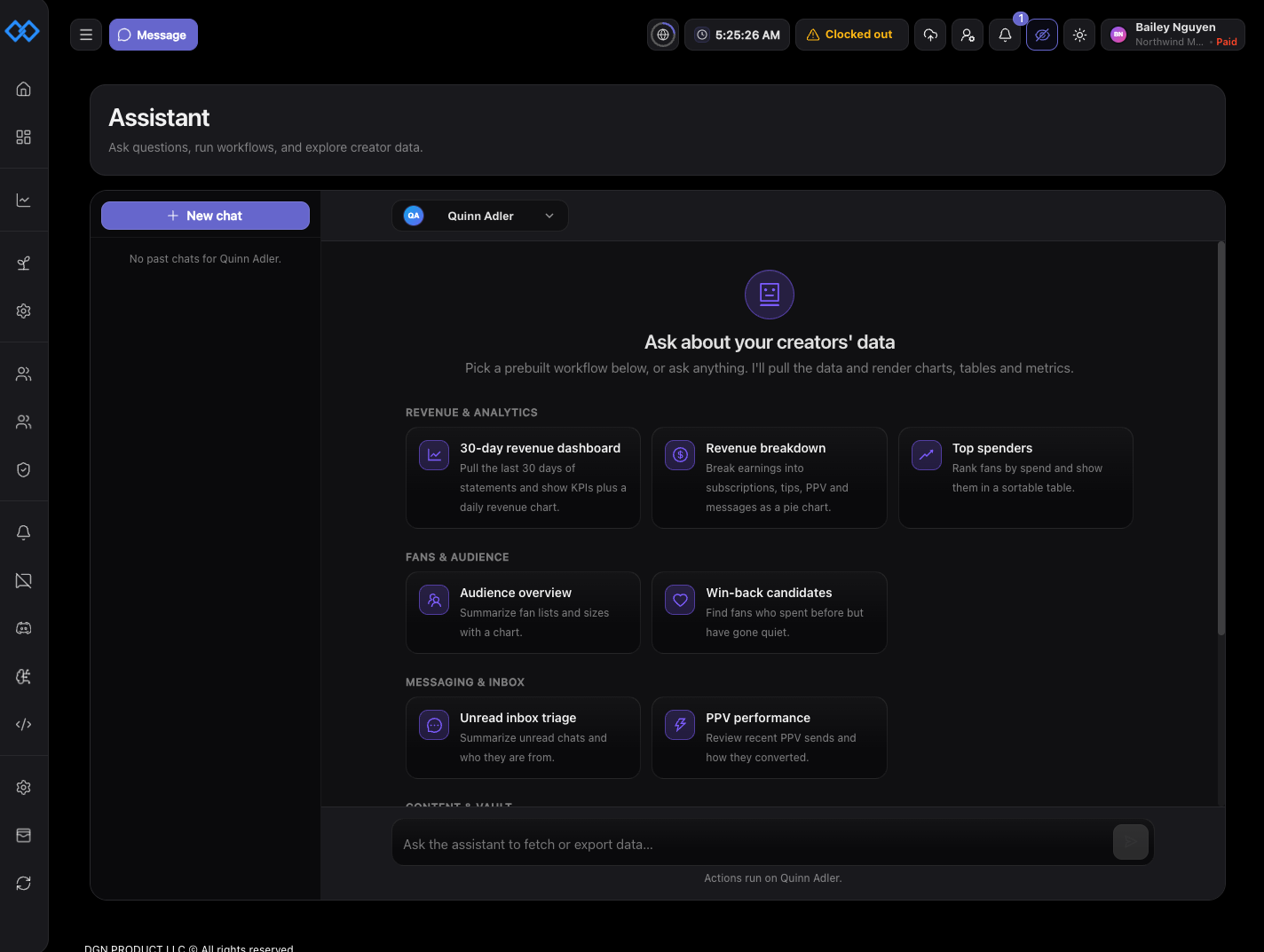Click the app logo in the sidebar
The height and width of the screenshot is (952, 1264).
22,32
